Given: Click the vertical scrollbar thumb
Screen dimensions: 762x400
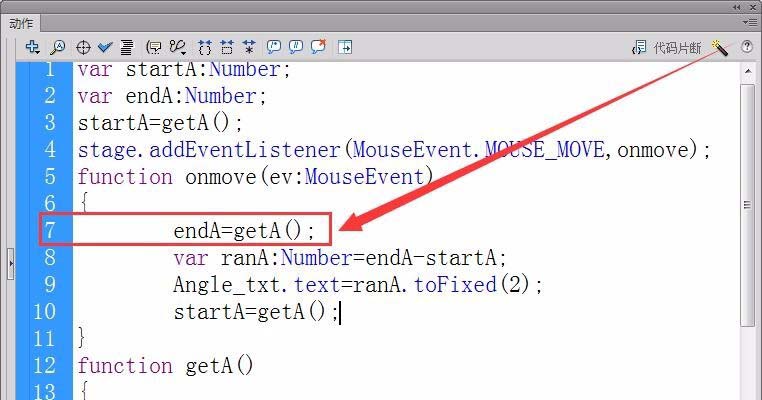Looking at the screenshot, I should (747, 205).
